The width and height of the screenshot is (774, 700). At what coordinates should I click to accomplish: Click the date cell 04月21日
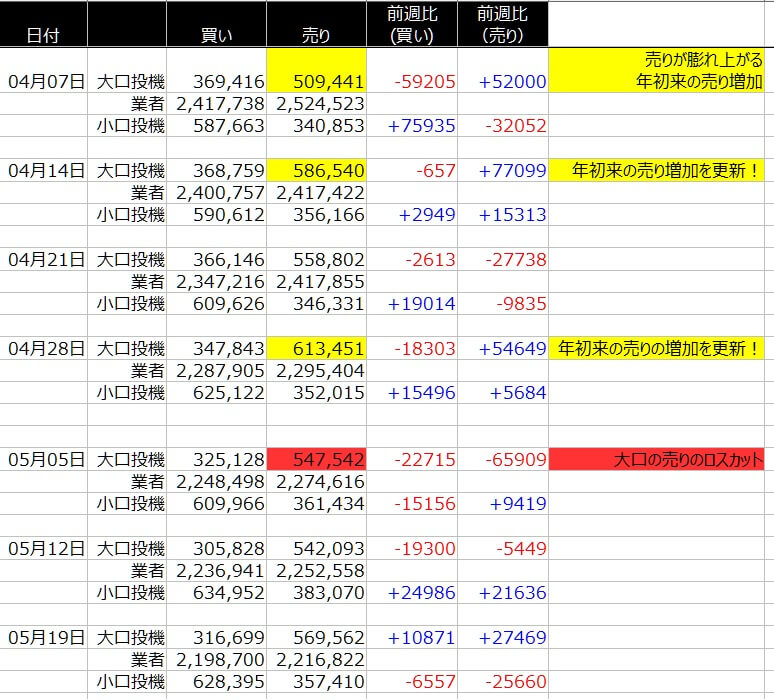coord(43,259)
